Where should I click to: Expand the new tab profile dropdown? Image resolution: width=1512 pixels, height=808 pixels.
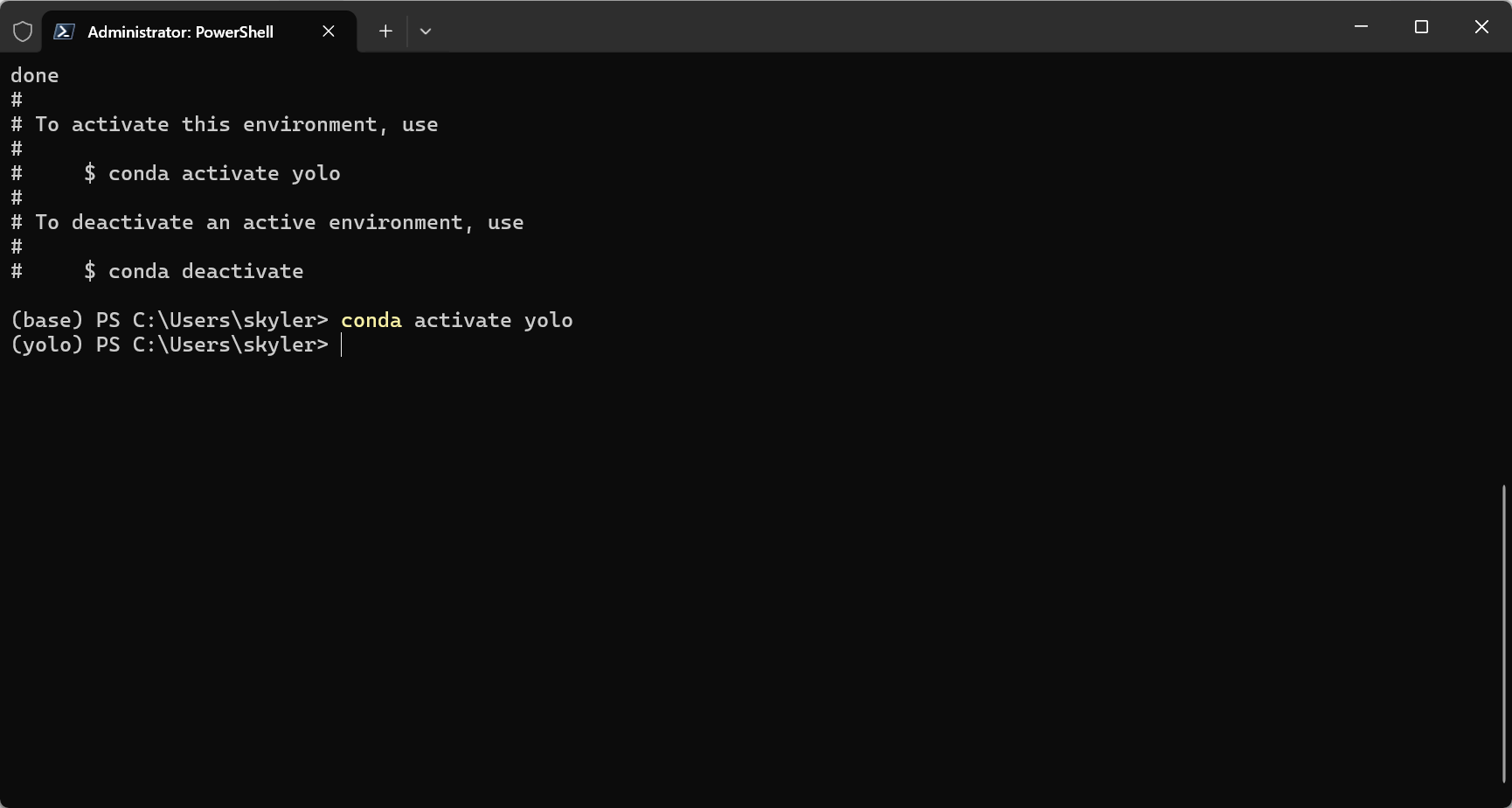426,31
